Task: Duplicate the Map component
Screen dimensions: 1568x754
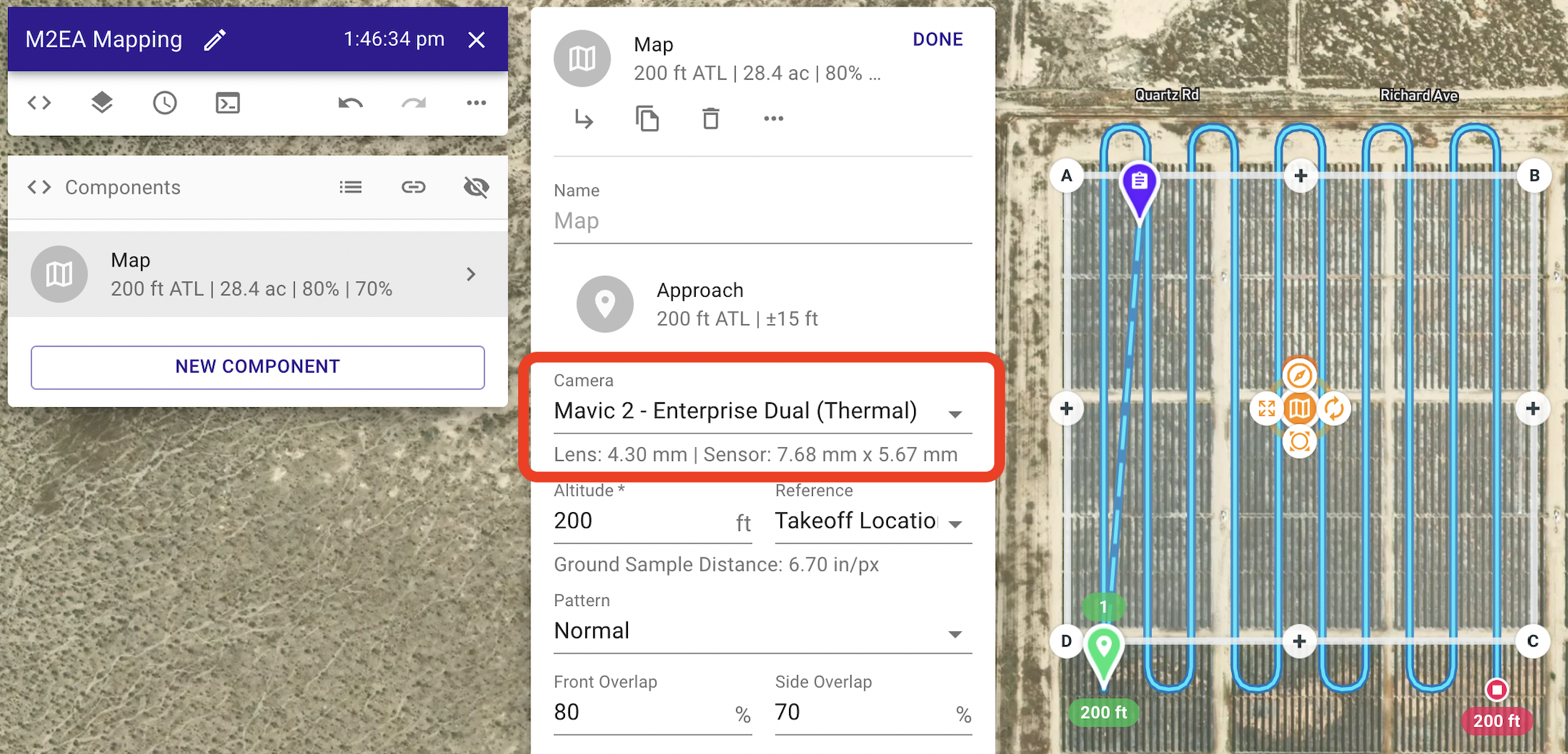Action: coord(647,118)
